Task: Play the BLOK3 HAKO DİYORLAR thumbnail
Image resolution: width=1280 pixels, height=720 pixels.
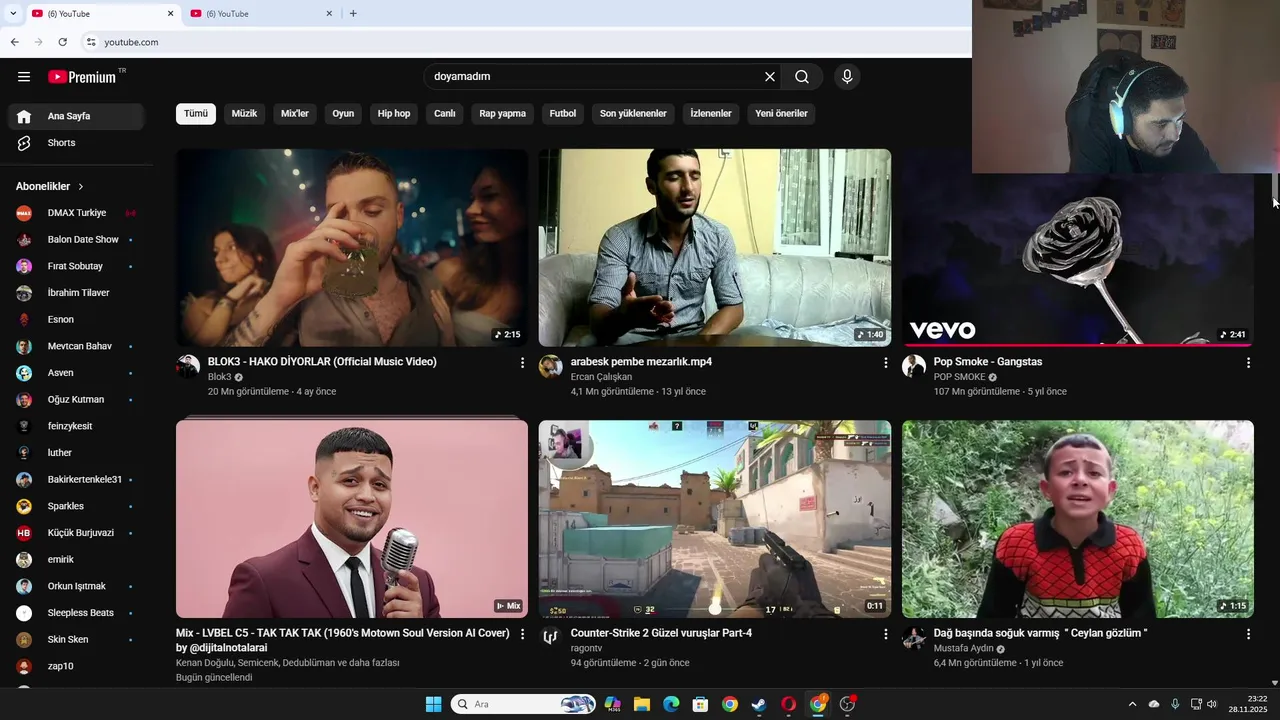Action: (352, 248)
